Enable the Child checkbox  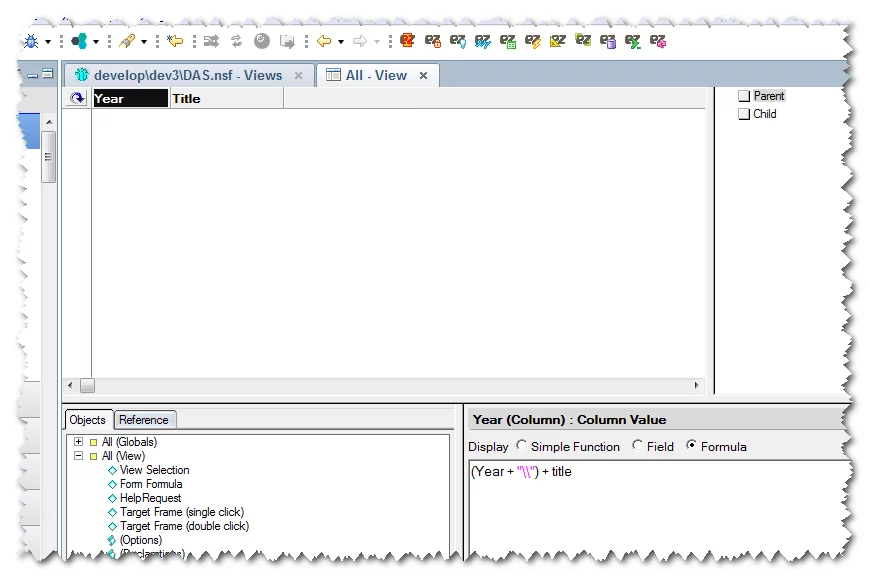pyautogui.click(x=744, y=114)
